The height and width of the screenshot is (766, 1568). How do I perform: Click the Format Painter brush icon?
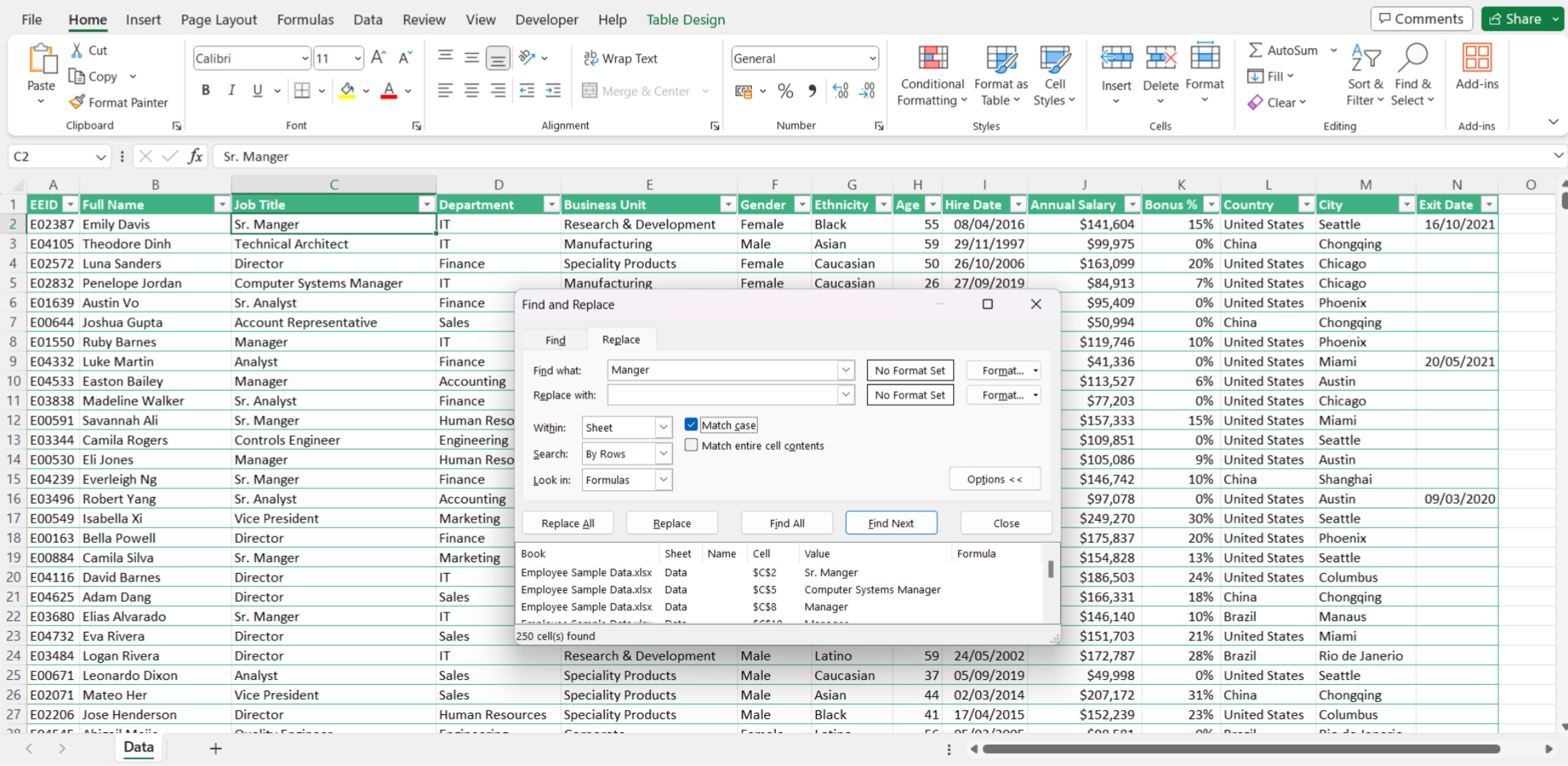coord(77,103)
